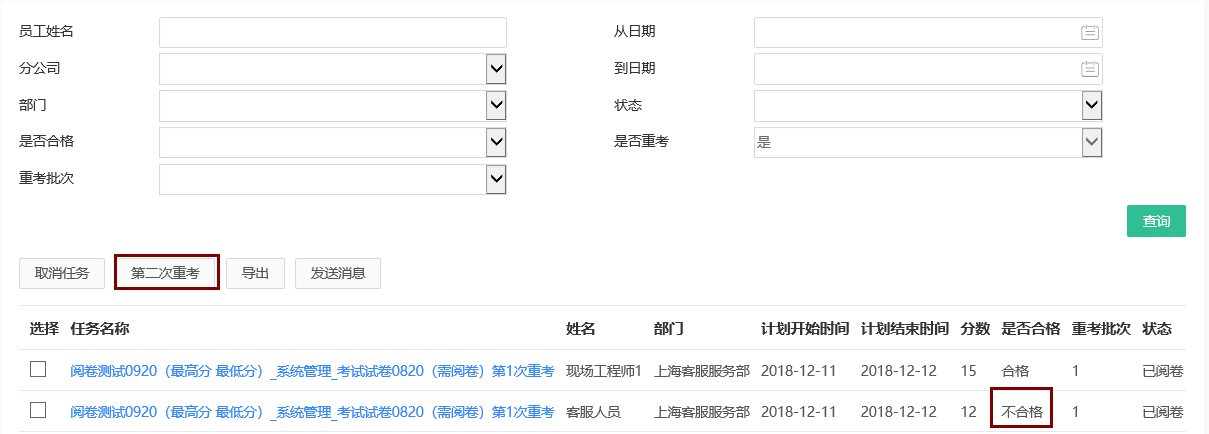The width and height of the screenshot is (1209, 434).
Task: Click the 第二次重考 button
Action: coord(166,273)
